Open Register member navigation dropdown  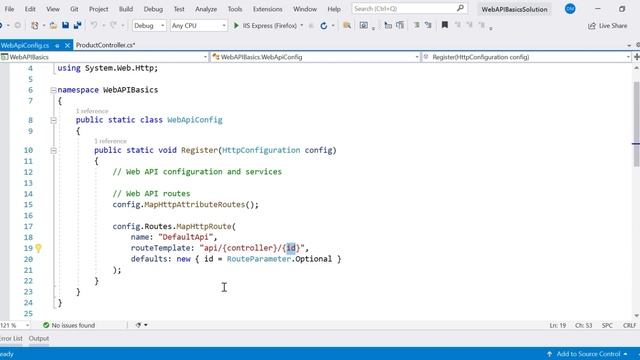point(527,57)
